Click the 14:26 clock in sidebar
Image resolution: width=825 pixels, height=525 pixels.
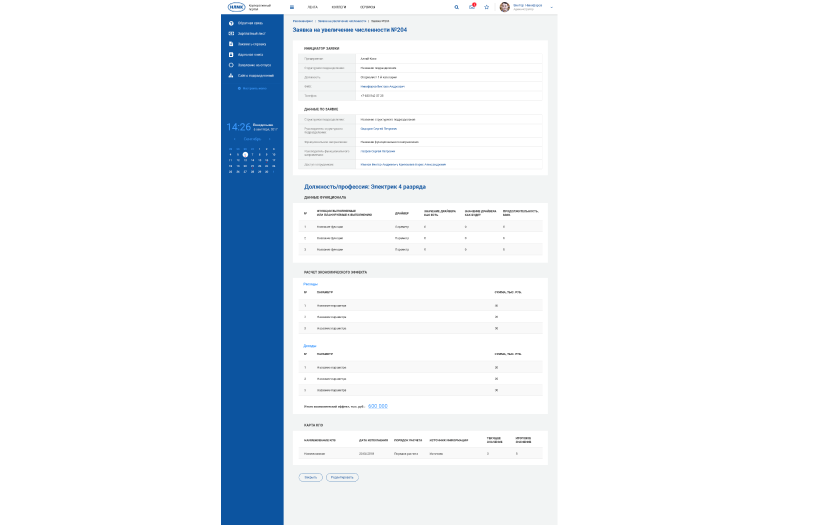[239, 127]
